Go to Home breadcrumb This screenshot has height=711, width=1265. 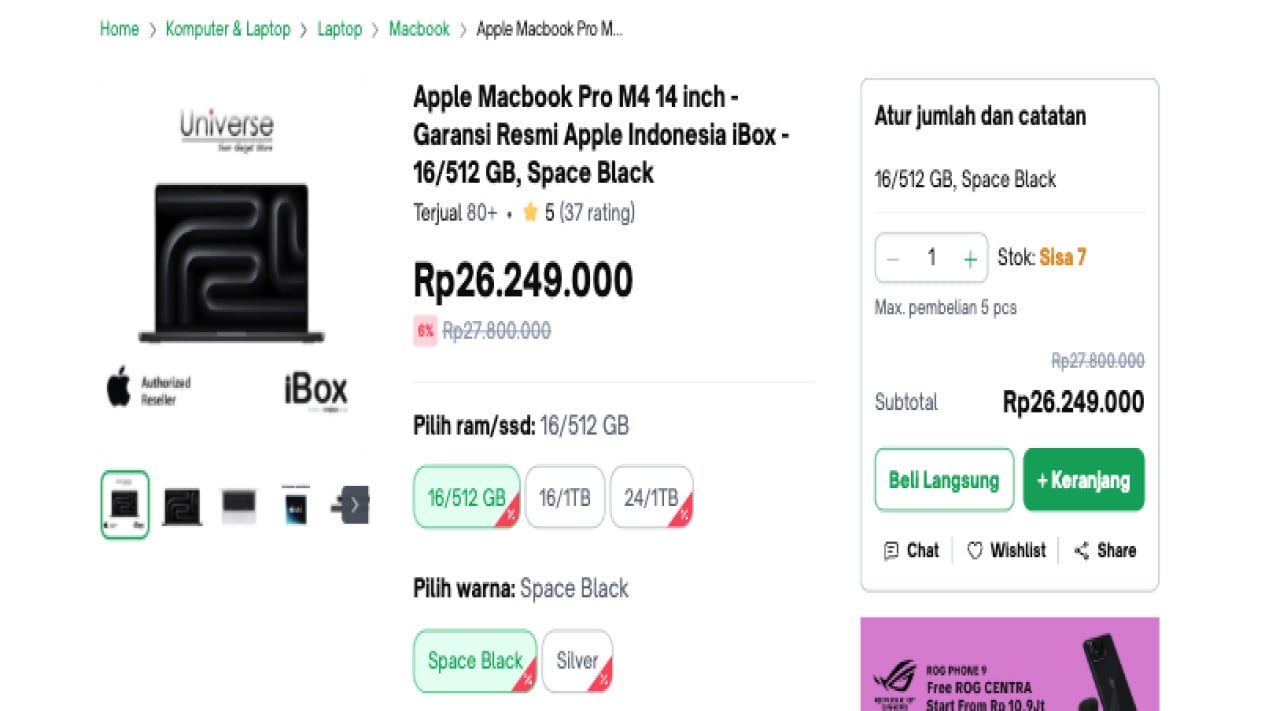click(119, 29)
